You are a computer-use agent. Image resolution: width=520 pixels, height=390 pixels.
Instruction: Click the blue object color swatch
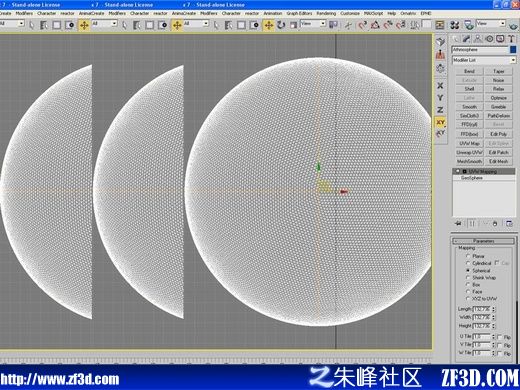click(513, 50)
